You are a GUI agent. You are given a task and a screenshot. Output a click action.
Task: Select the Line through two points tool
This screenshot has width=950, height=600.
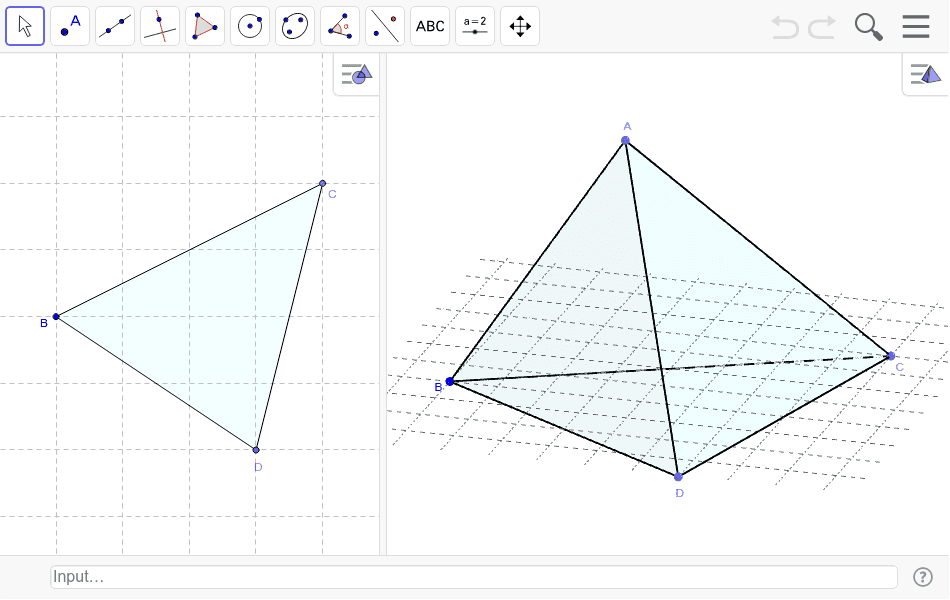(x=115, y=26)
